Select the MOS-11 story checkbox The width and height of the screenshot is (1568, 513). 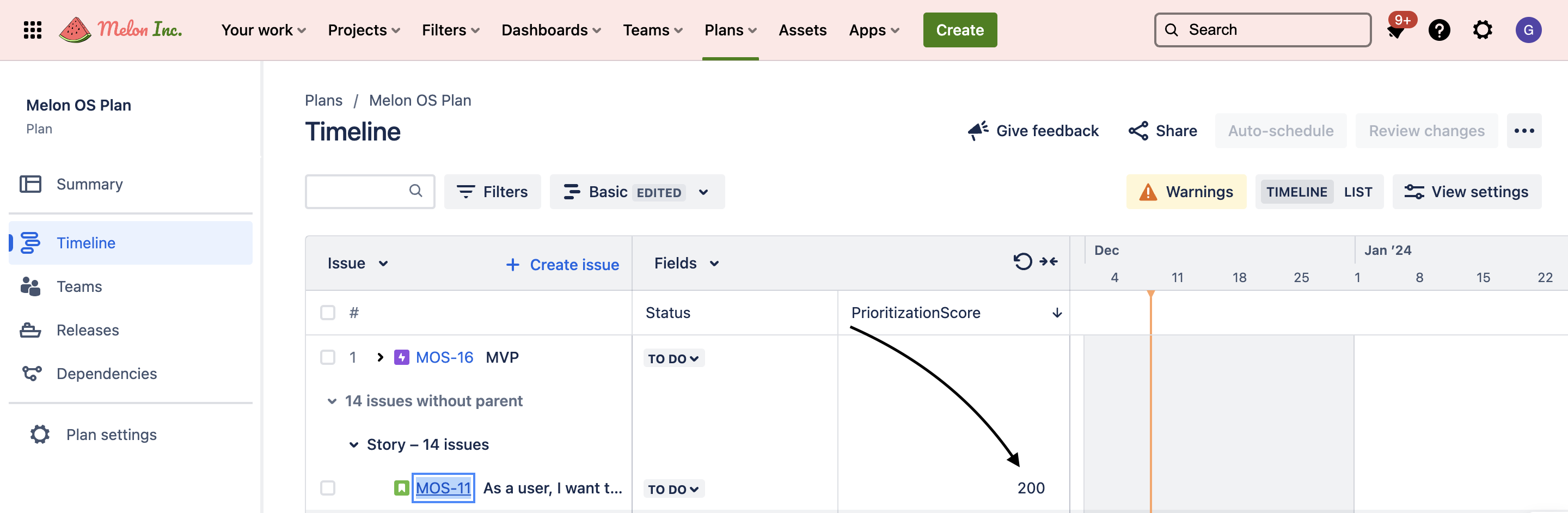(x=327, y=488)
